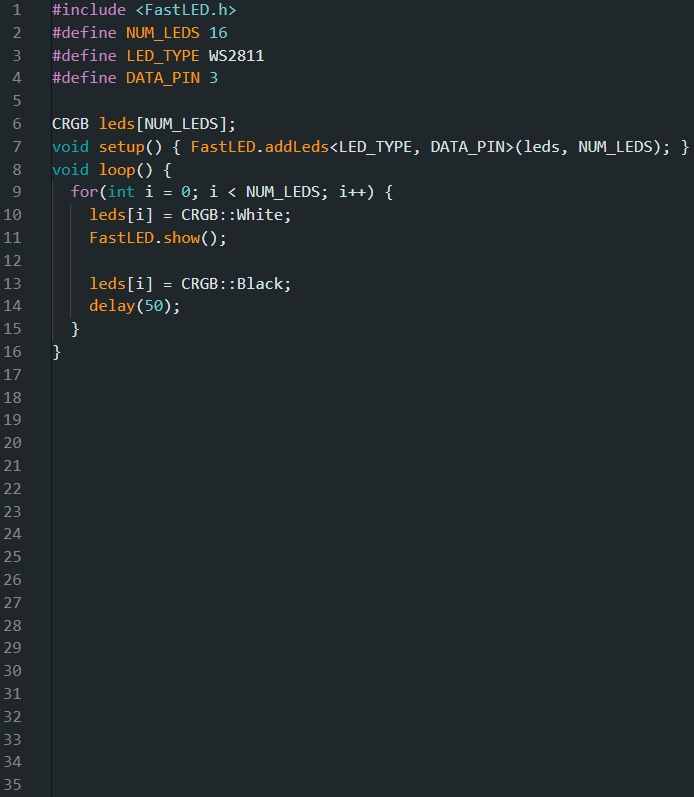Click line number 35 in the gutter
Image resolution: width=694 pixels, height=797 pixels.
12,785
